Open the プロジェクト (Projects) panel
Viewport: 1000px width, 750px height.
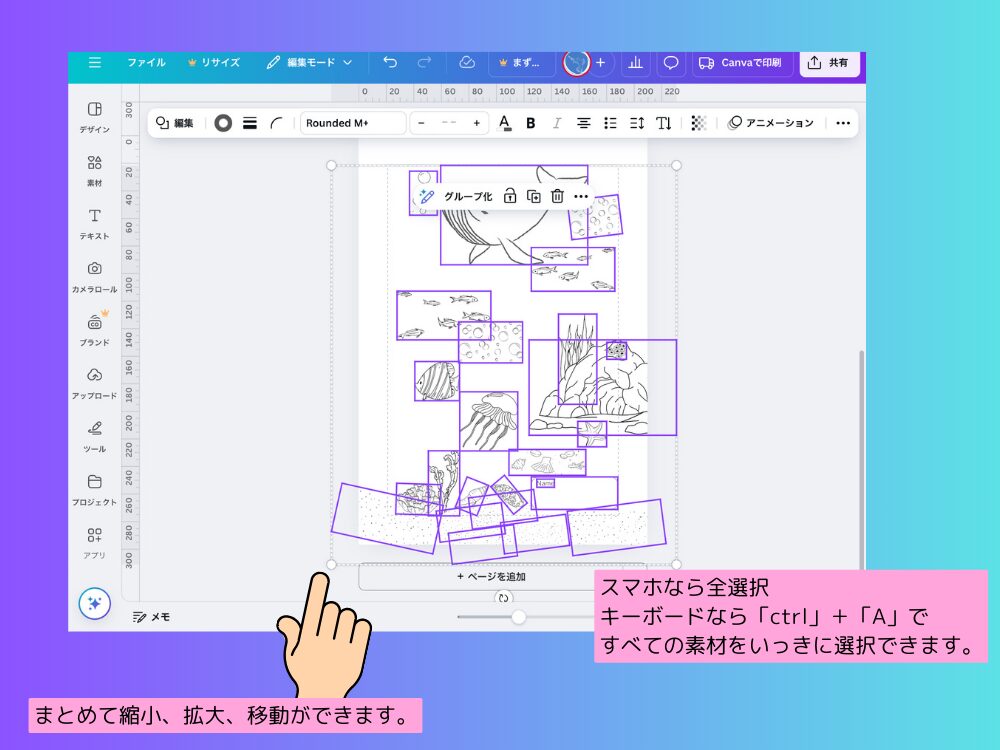coord(94,486)
